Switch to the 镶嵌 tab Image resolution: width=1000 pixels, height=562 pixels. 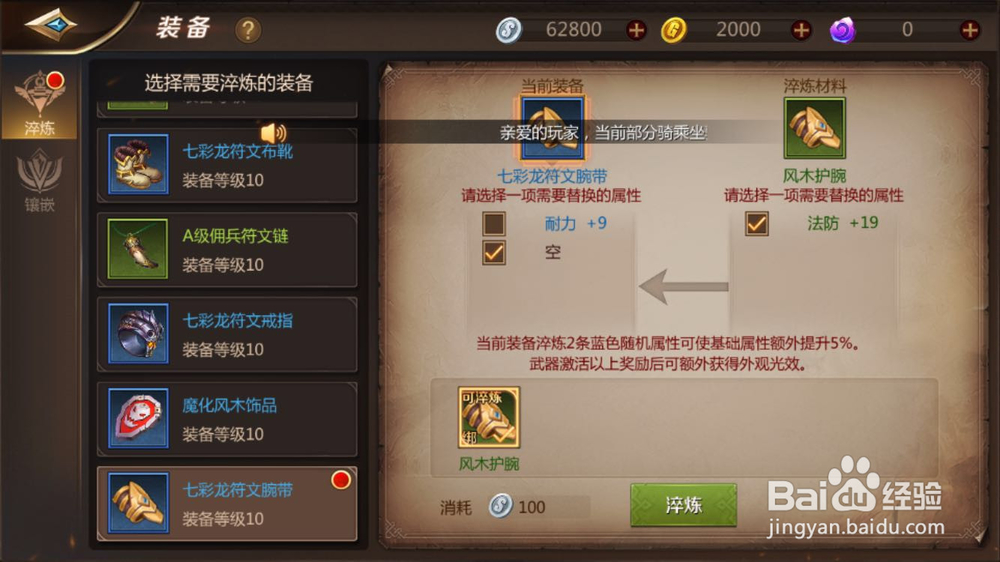(40, 180)
